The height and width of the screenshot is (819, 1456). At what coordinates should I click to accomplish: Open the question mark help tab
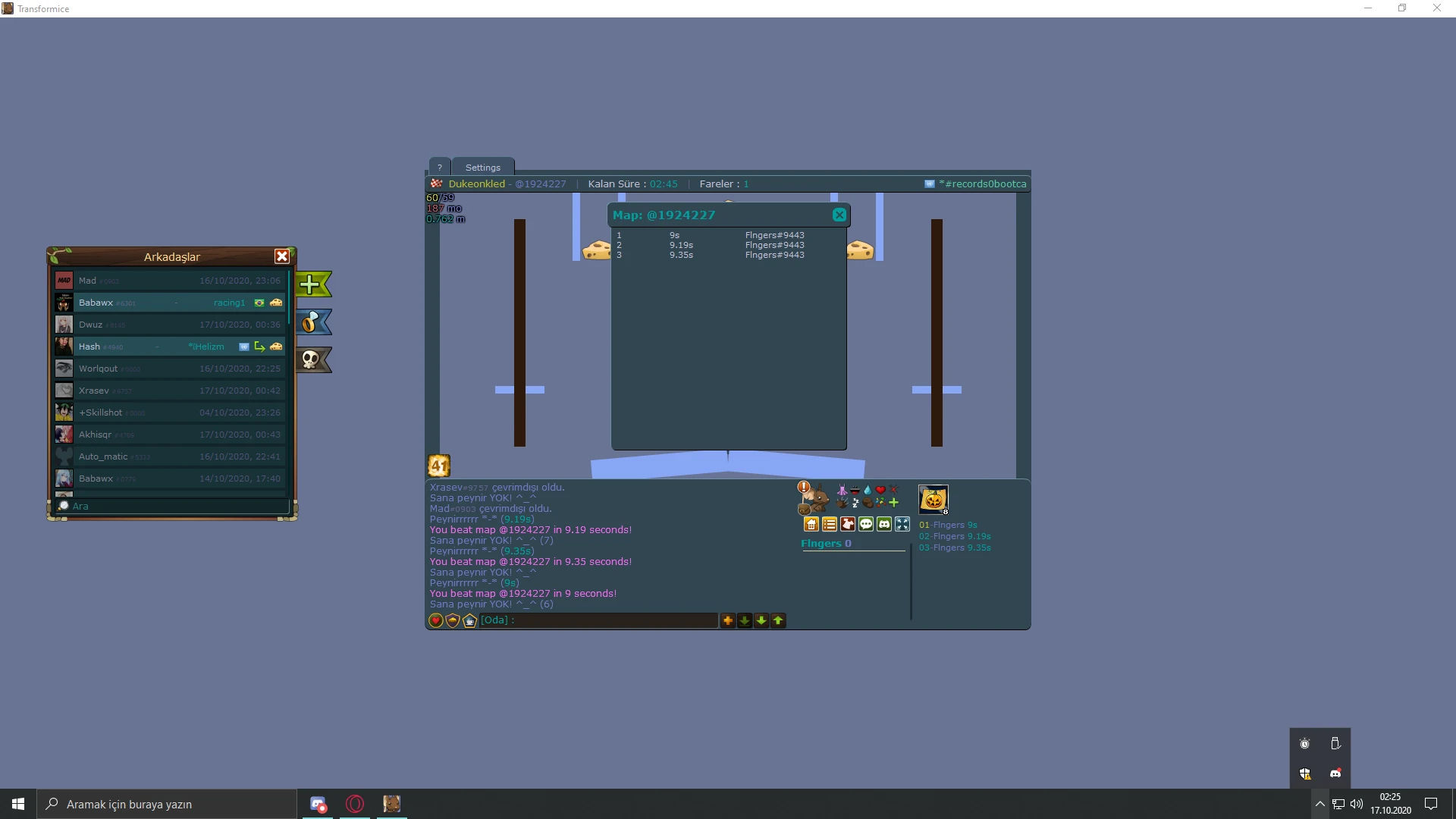pyautogui.click(x=439, y=168)
